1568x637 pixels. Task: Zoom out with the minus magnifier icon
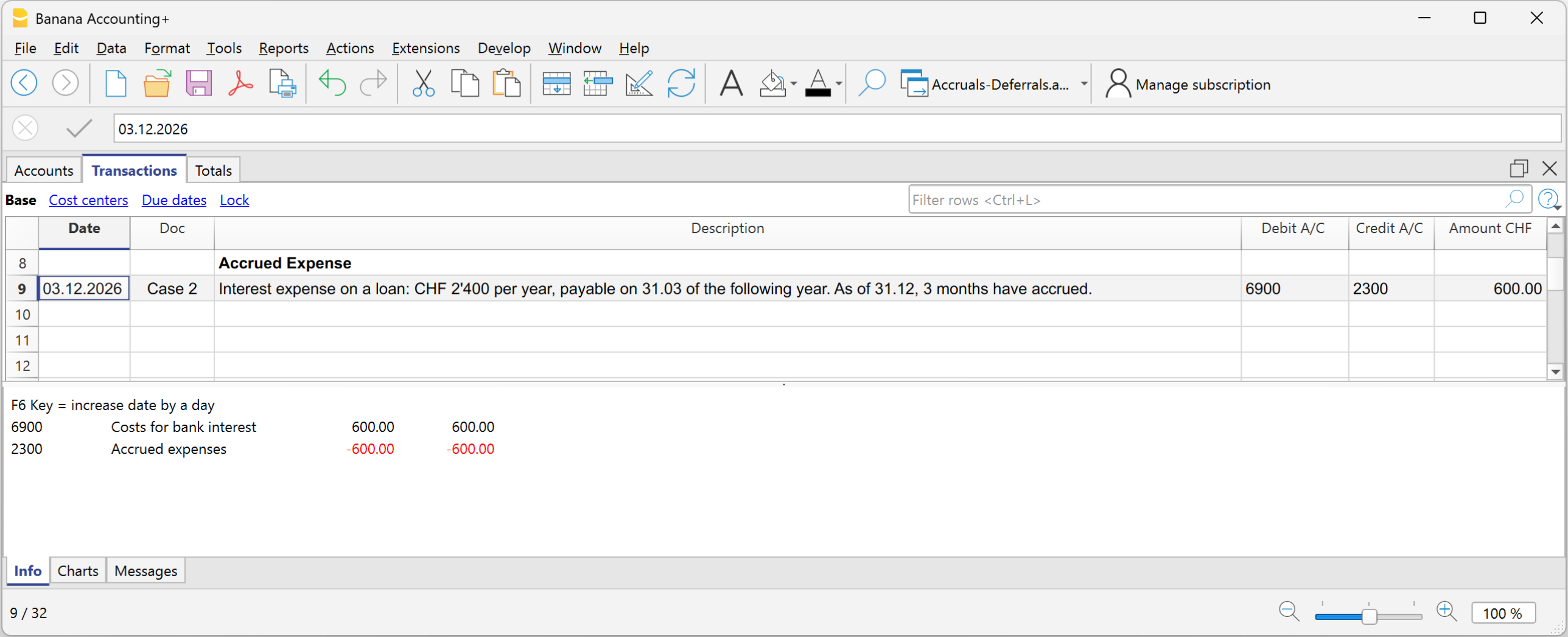point(1289,611)
